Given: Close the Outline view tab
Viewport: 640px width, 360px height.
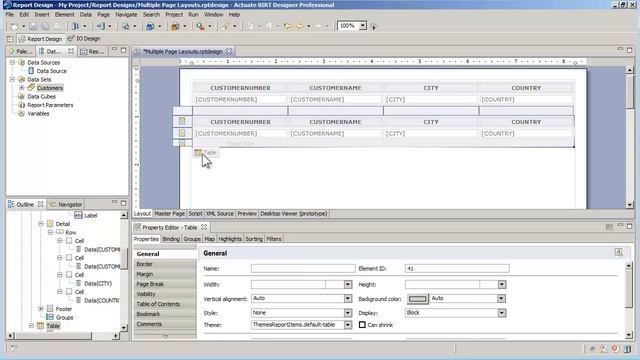Looking at the screenshot, I should 40,204.
